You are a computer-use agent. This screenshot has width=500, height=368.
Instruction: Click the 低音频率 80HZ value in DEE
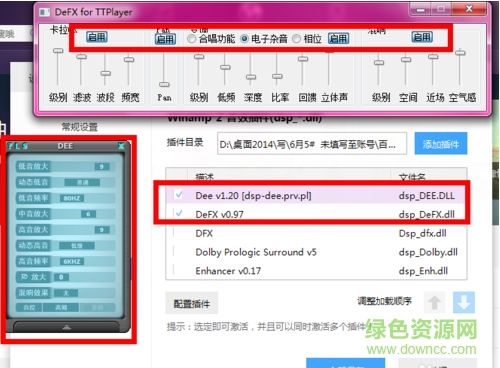pyautogui.click(x=72, y=198)
